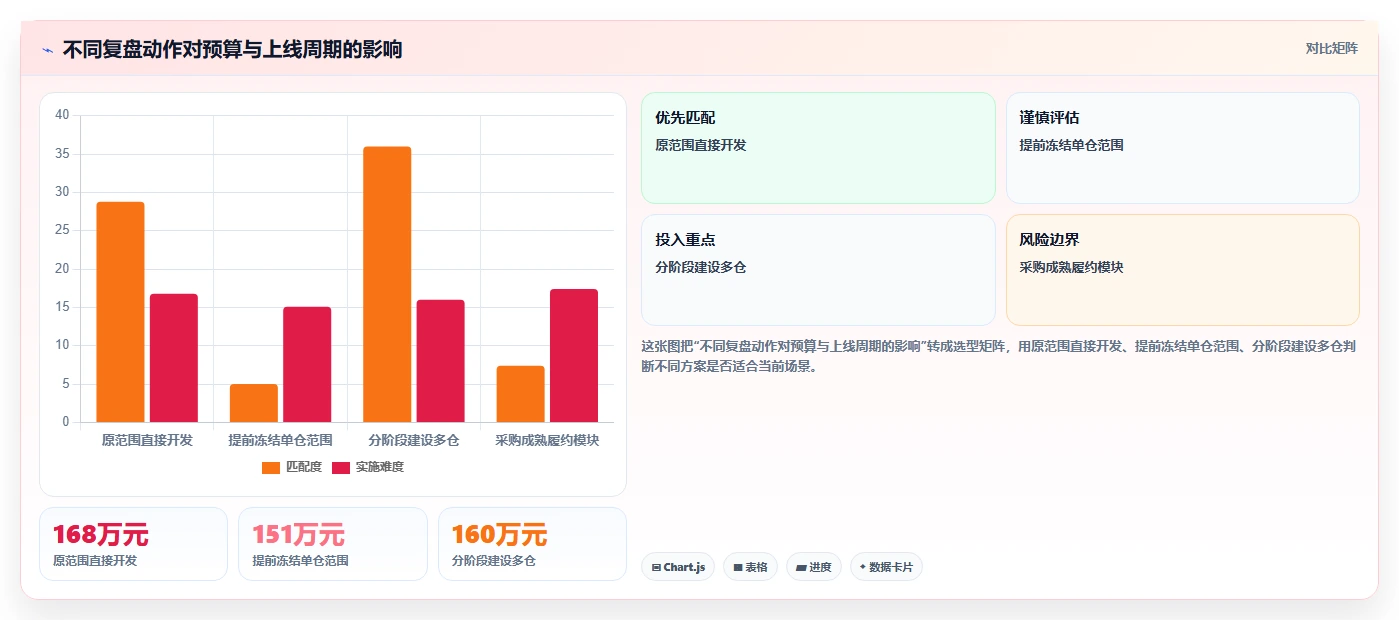The image size is (1399, 620).
Task: Click 分阶段建设多仓 text in 投入重点 card
Action: pos(701,268)
